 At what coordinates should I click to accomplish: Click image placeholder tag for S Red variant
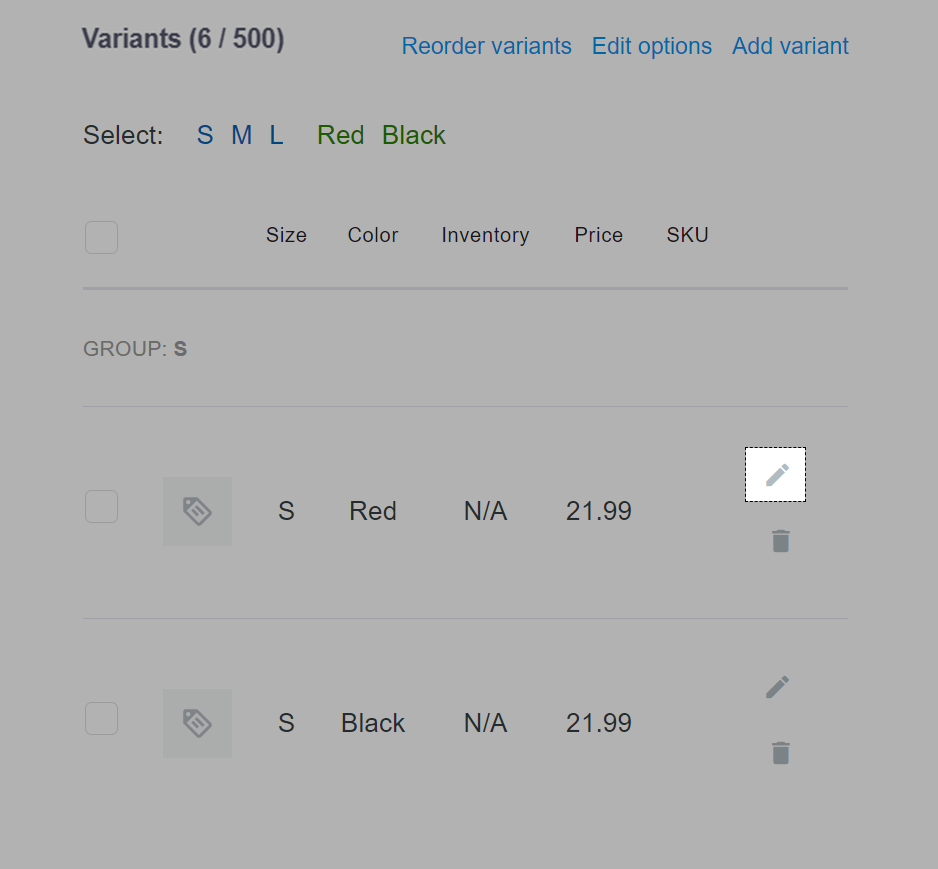click(x=197, y=511)
